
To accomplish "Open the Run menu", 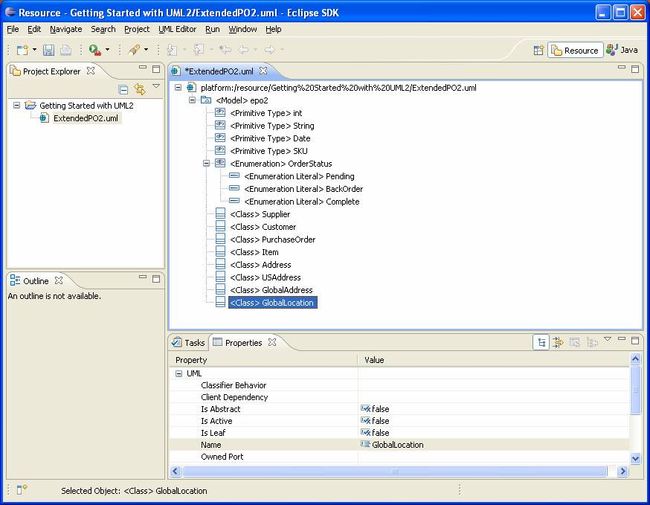I will coord(212,29).
